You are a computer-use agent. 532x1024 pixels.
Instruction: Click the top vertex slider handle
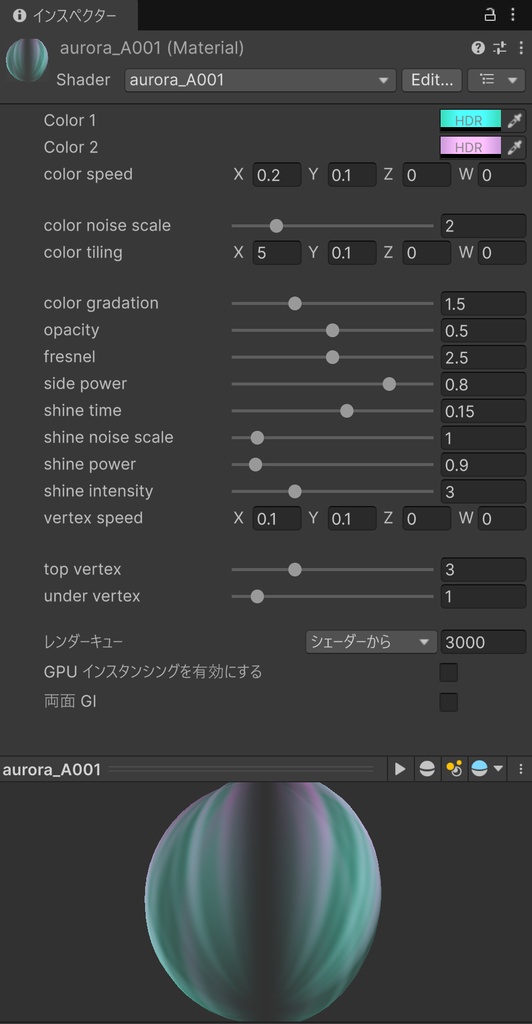pos(295,569)
